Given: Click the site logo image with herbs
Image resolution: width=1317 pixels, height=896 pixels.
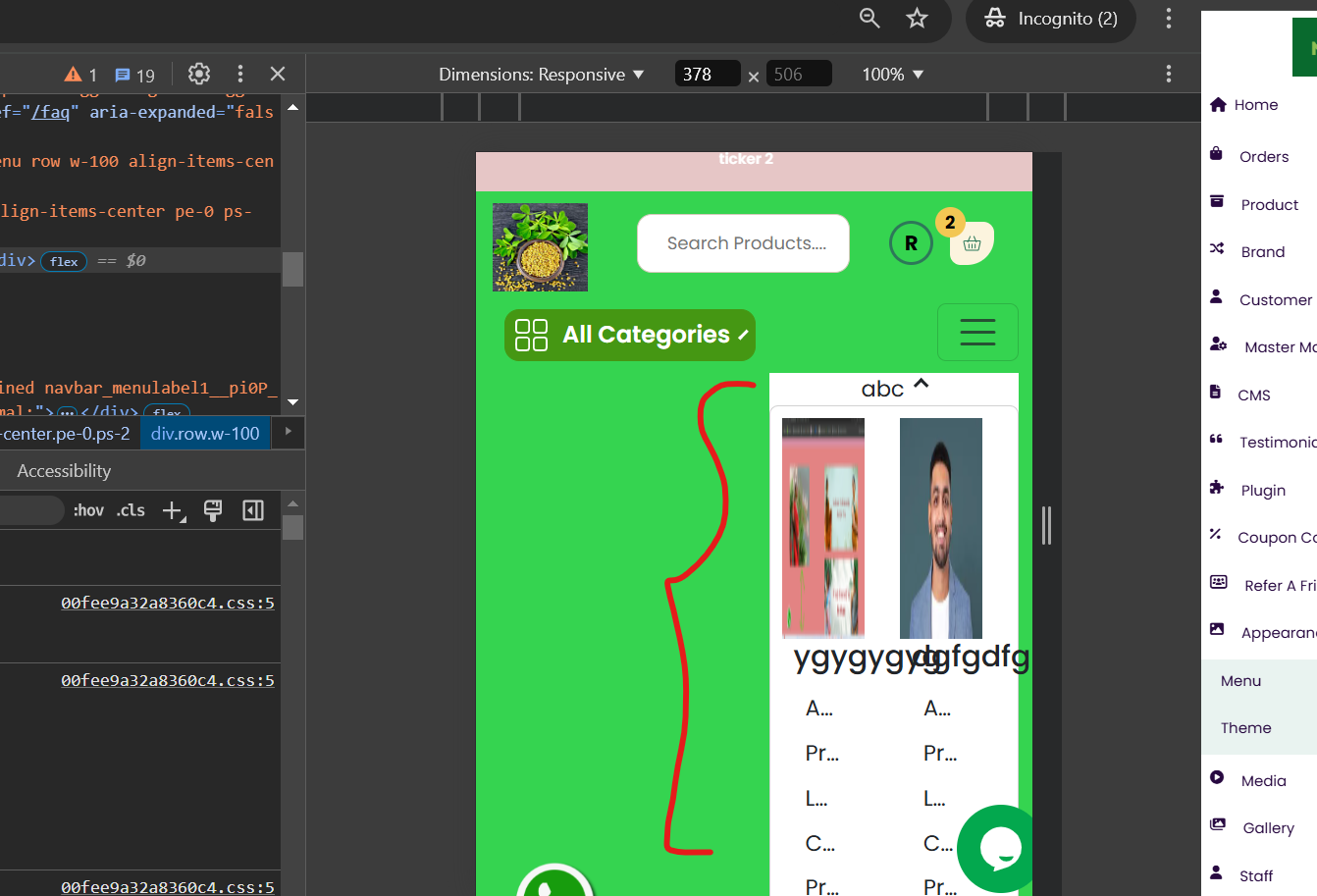Looking at the screenshot, I should 540,247.
